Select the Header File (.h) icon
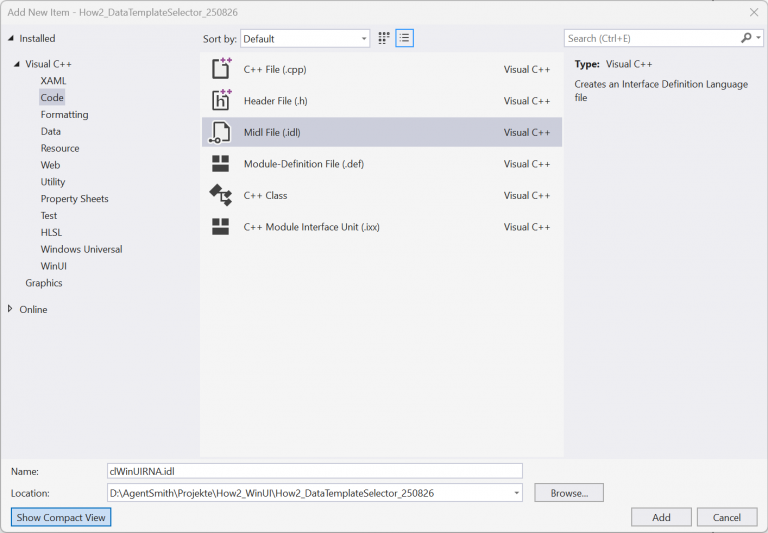This screenshot has width=768, height=533. [221, 100]
